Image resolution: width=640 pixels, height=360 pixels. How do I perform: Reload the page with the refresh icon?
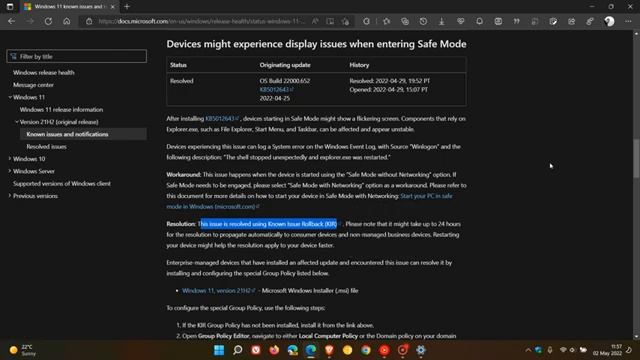tap(48, 21)
